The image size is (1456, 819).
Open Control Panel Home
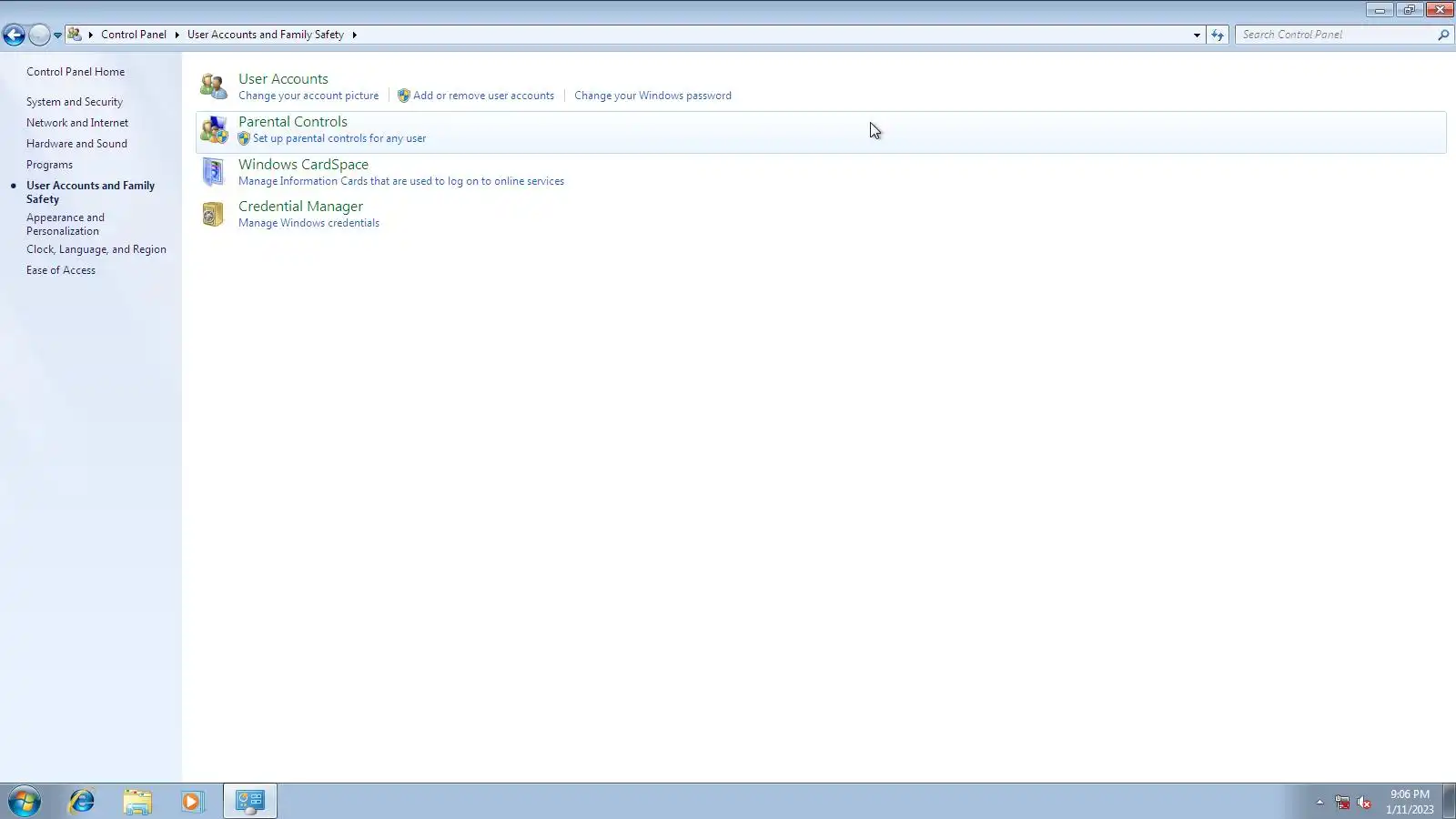(76, 72)
